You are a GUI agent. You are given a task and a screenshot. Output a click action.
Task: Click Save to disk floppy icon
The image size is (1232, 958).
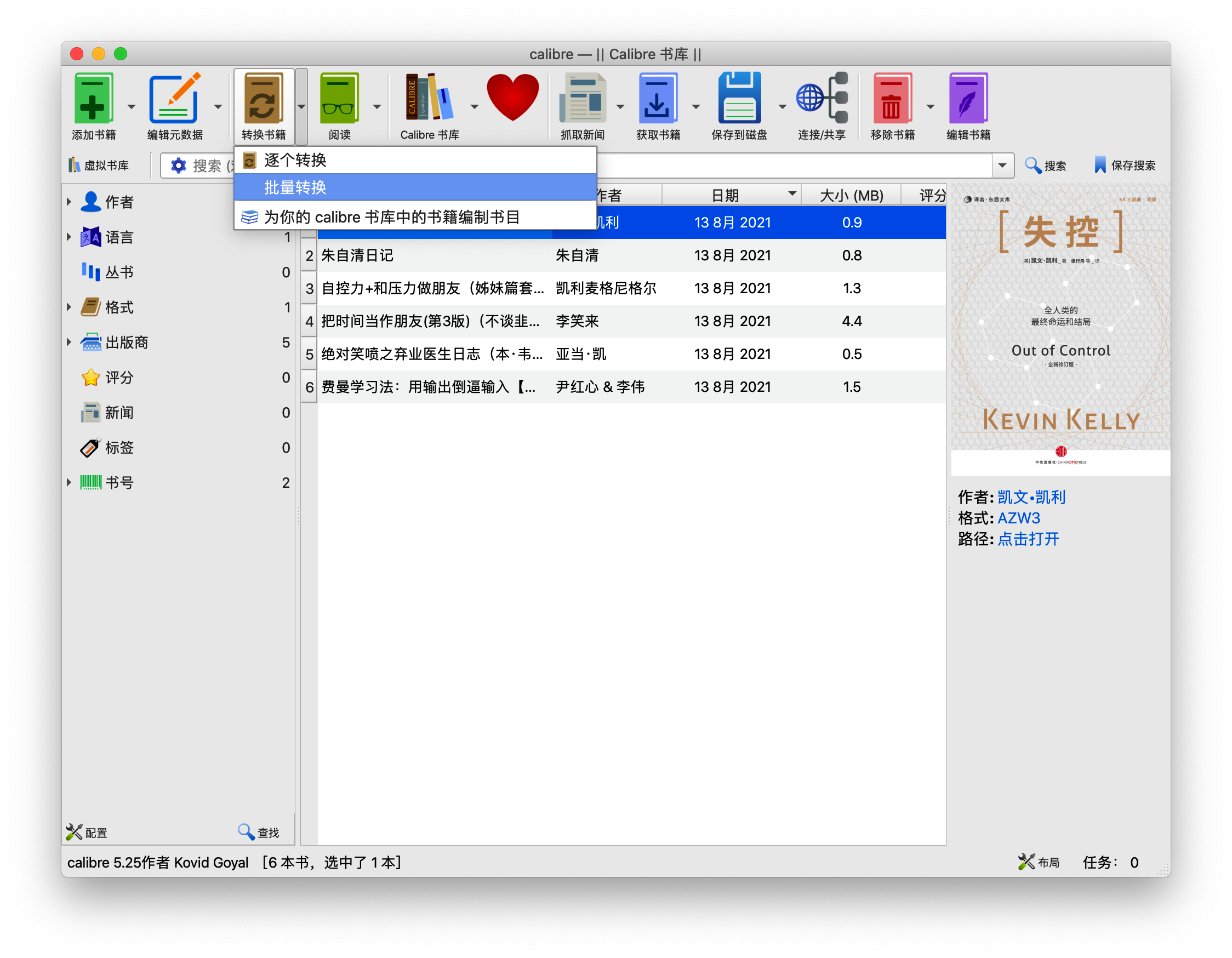click(x=739, y=99)
